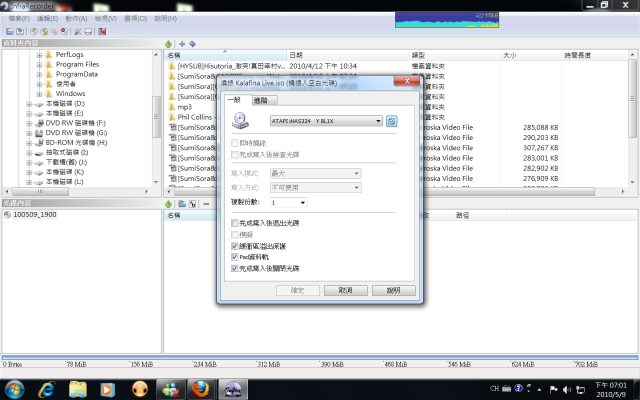Viewport: 640px width, 400px height.
Task: Click the volume speaker tray icon
Action: (567, 389)
